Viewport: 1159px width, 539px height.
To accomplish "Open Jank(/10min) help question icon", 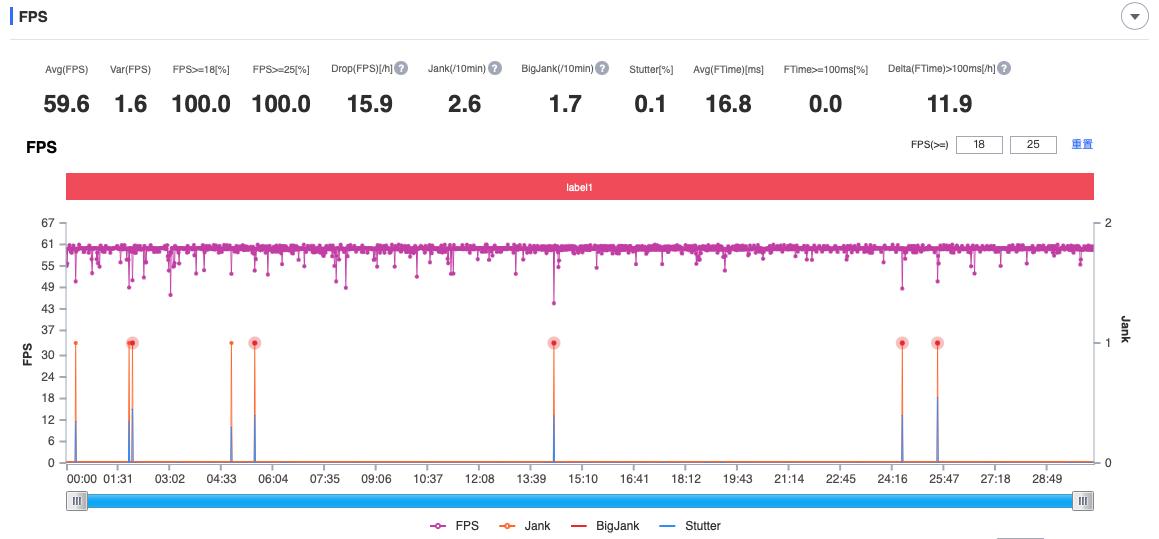I will (494, 69).
